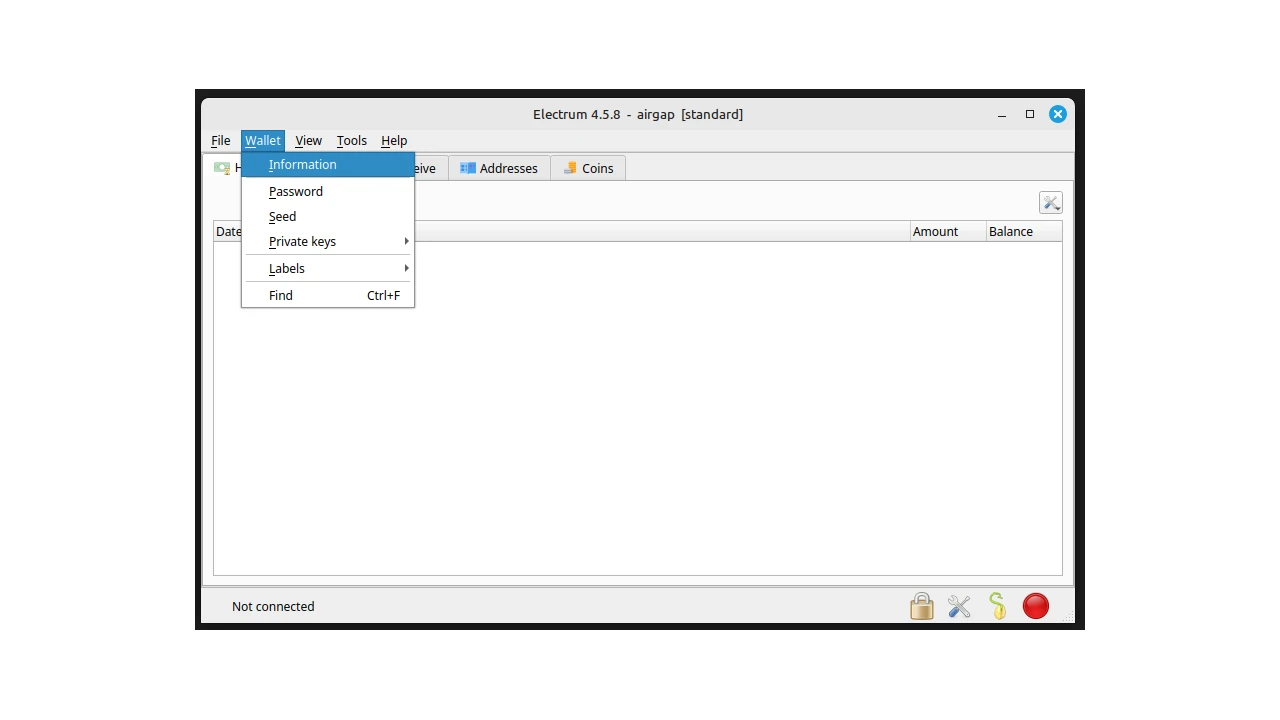
Task: Click the Amount column header
Action: click(x=935, y=231)
